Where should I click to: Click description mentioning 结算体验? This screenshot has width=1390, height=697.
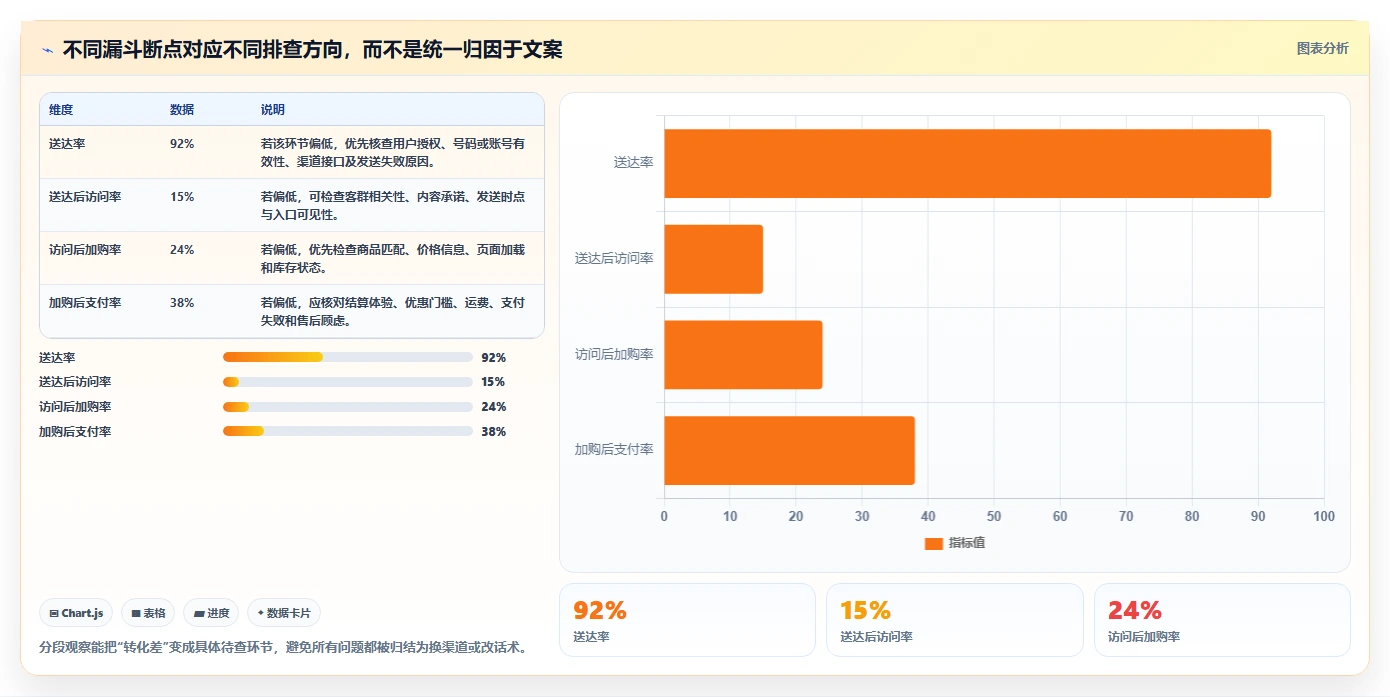pos(393,311)
